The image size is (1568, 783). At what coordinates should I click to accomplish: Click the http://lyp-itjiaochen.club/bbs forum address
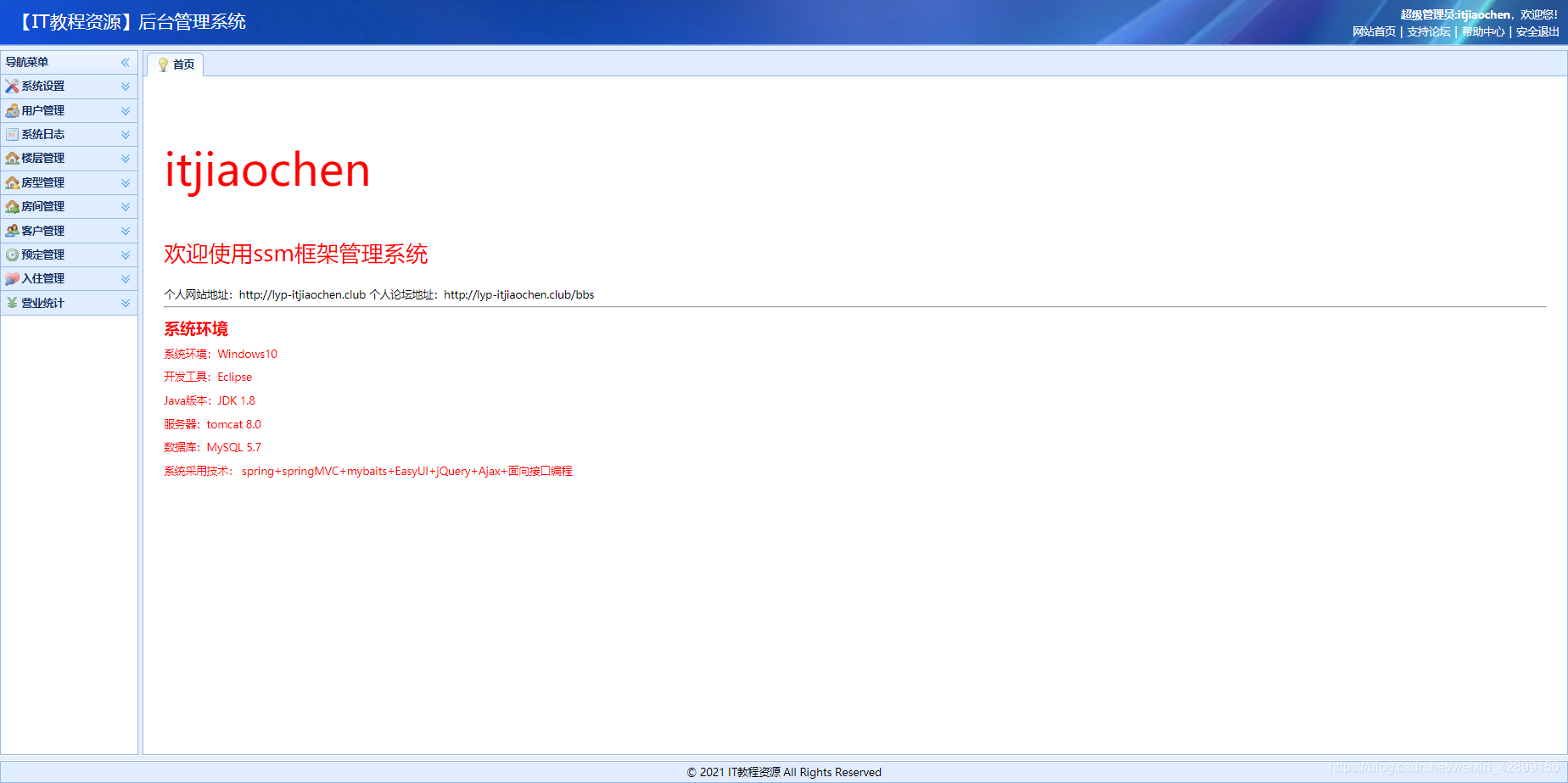519,295
